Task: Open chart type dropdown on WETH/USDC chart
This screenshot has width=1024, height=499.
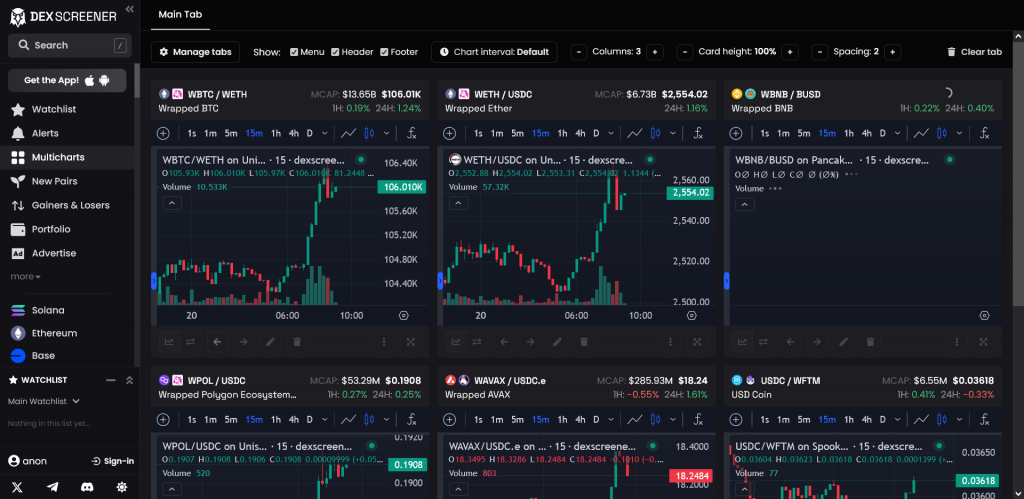Action: 673,133
